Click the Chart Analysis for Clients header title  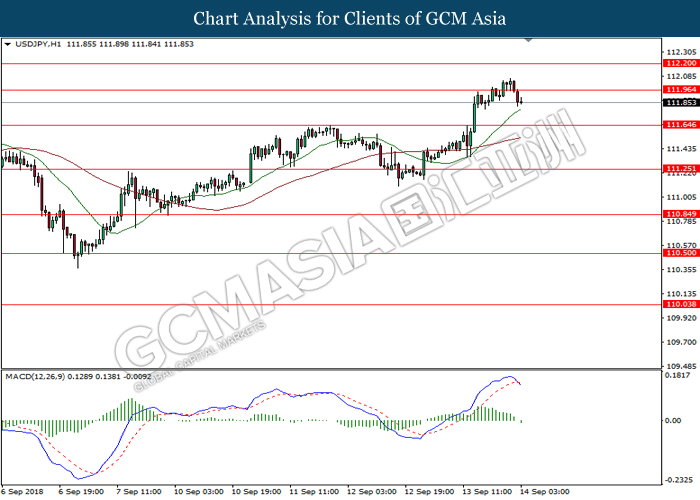(x=350, y=18)
